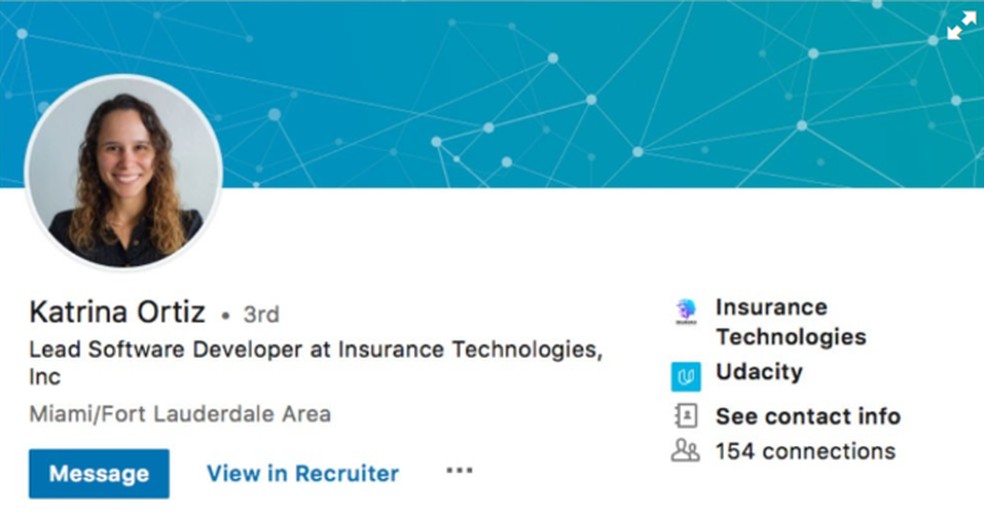The image size is (984, 516).
Task: Click the contact info card icon
Action: [x=685, y=416]
